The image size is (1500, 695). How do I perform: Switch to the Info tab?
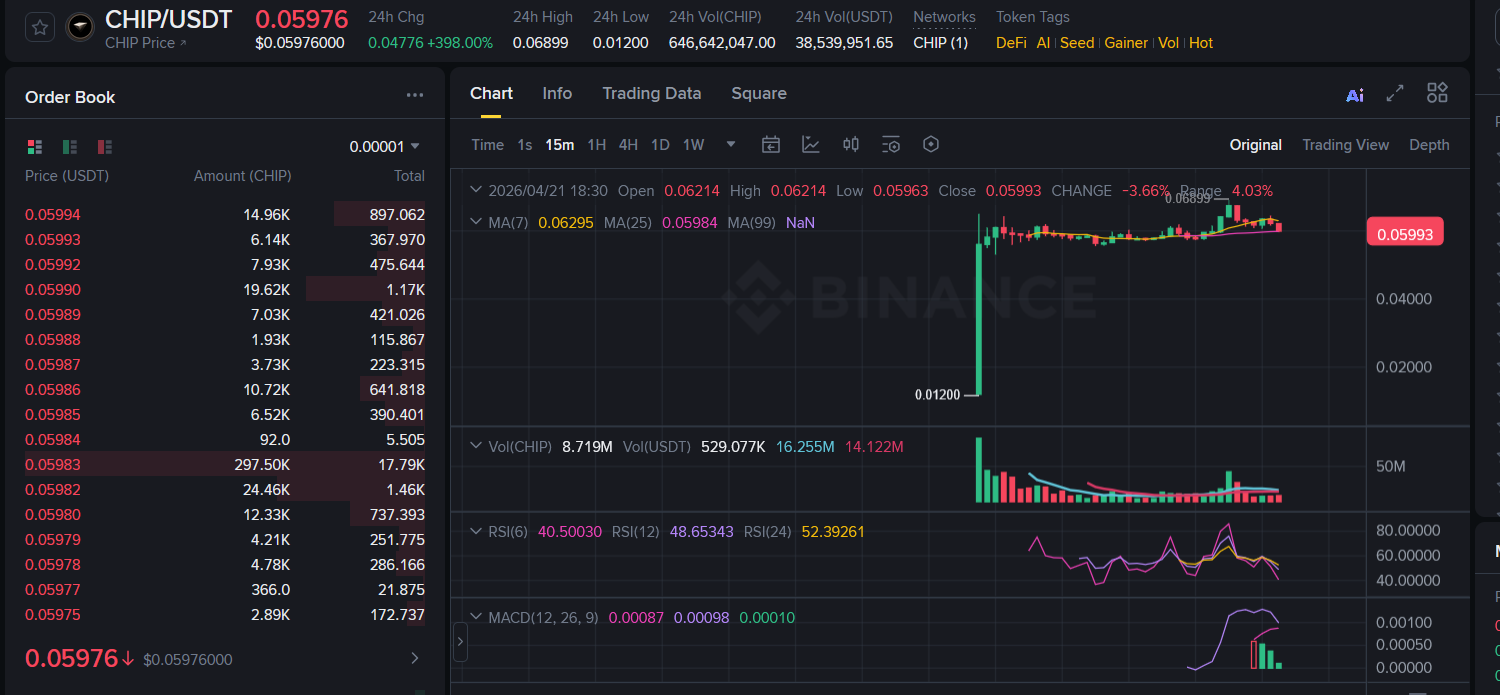pyautogui.click(x=557, y=93)
